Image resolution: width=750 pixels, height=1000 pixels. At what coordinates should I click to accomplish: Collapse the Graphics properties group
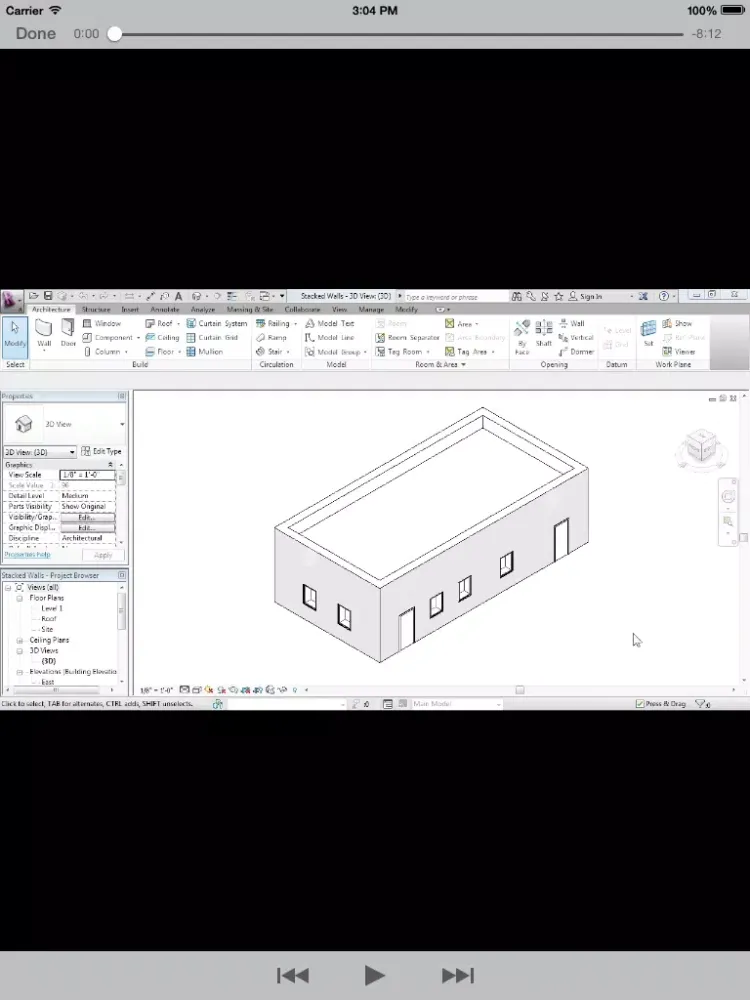pyautogui.click(x=110, y=465)
